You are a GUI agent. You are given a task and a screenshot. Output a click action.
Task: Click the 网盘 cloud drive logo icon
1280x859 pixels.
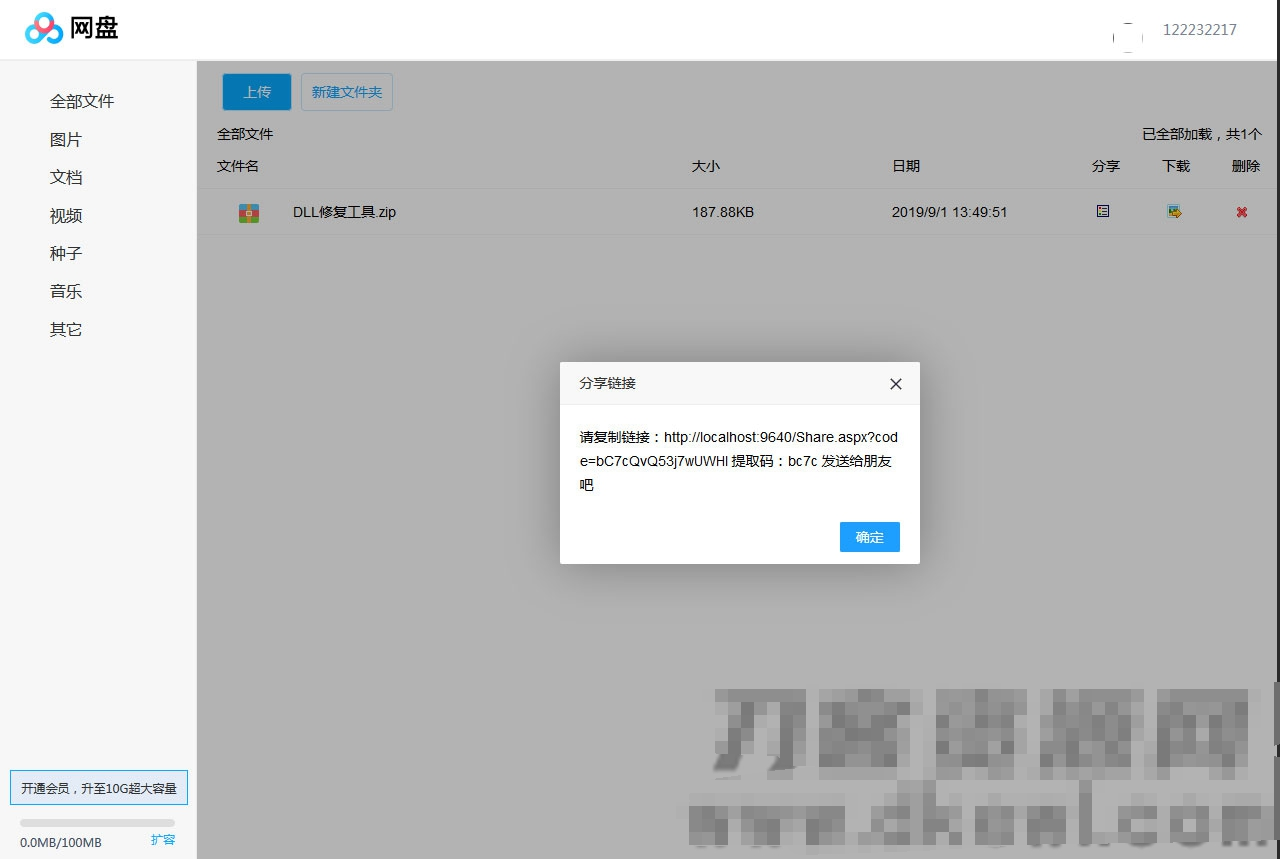pos(44,28)
